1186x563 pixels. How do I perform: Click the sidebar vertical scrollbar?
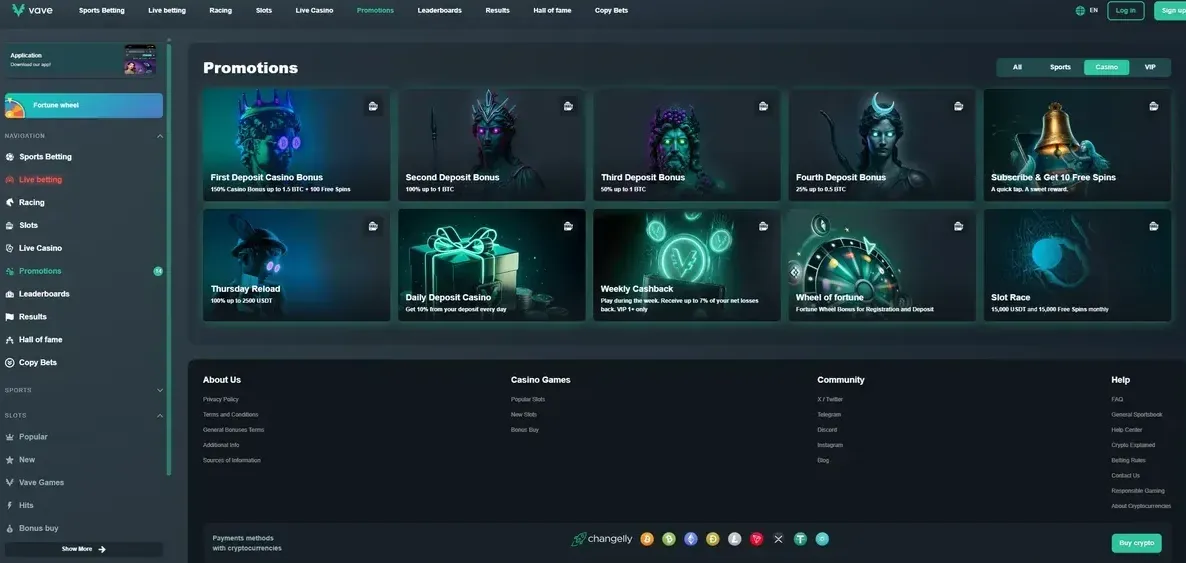(169, 260)
